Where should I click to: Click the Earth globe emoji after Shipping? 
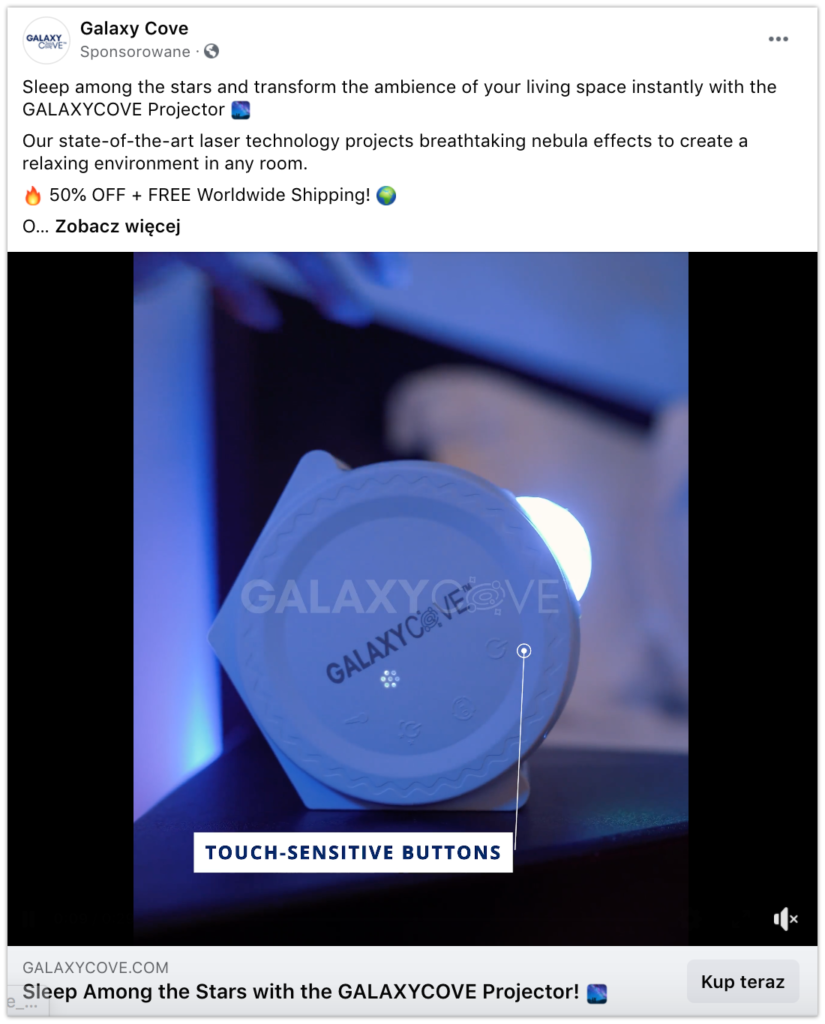point(386,195)
